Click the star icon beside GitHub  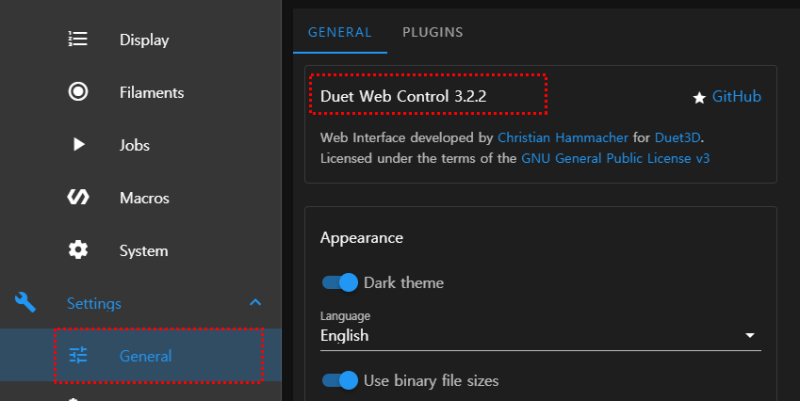[x=699, y=97]
